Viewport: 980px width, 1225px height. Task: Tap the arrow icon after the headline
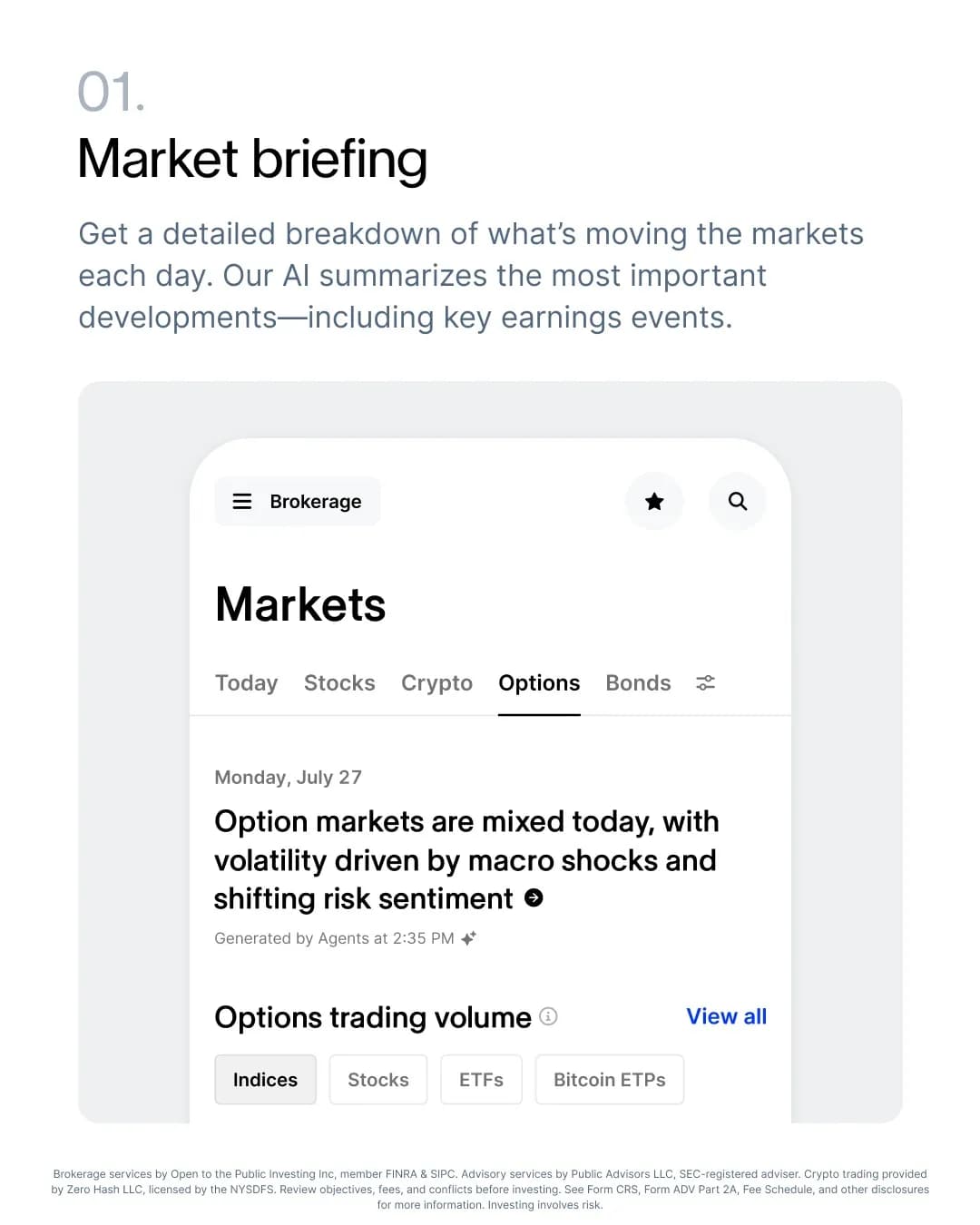pyautogui.click(x=534, y=897)
